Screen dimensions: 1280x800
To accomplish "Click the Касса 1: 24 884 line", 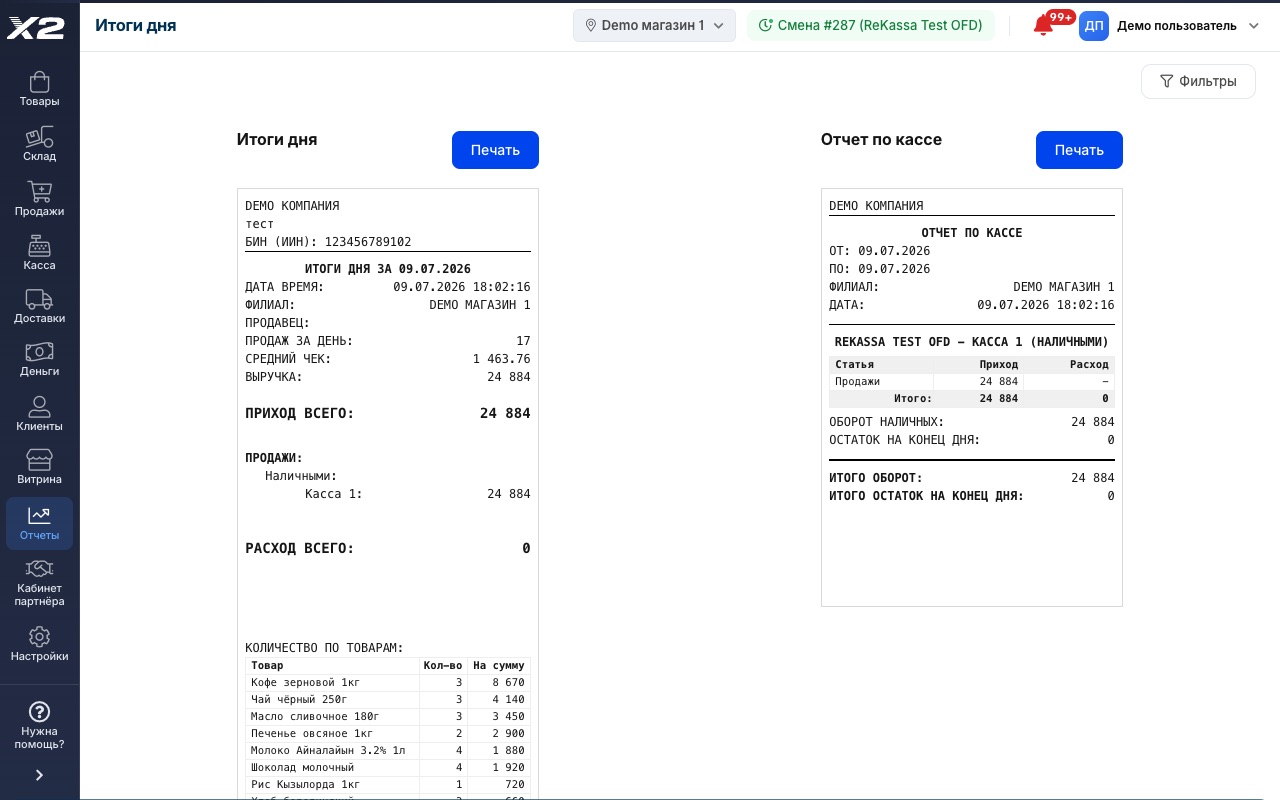I will click(418, 494).
